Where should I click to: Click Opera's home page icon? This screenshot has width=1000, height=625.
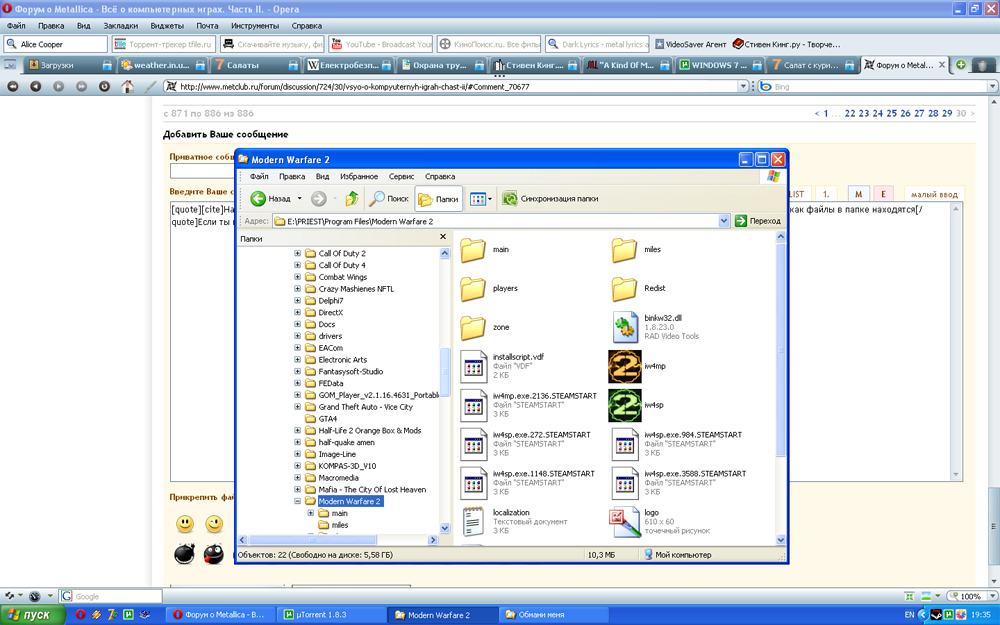point(127,87)
